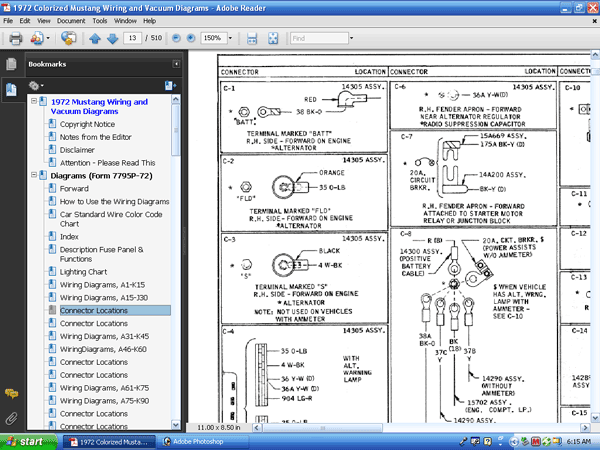Zoom in with the plus button
600x450 pixels.
[191, 38]
